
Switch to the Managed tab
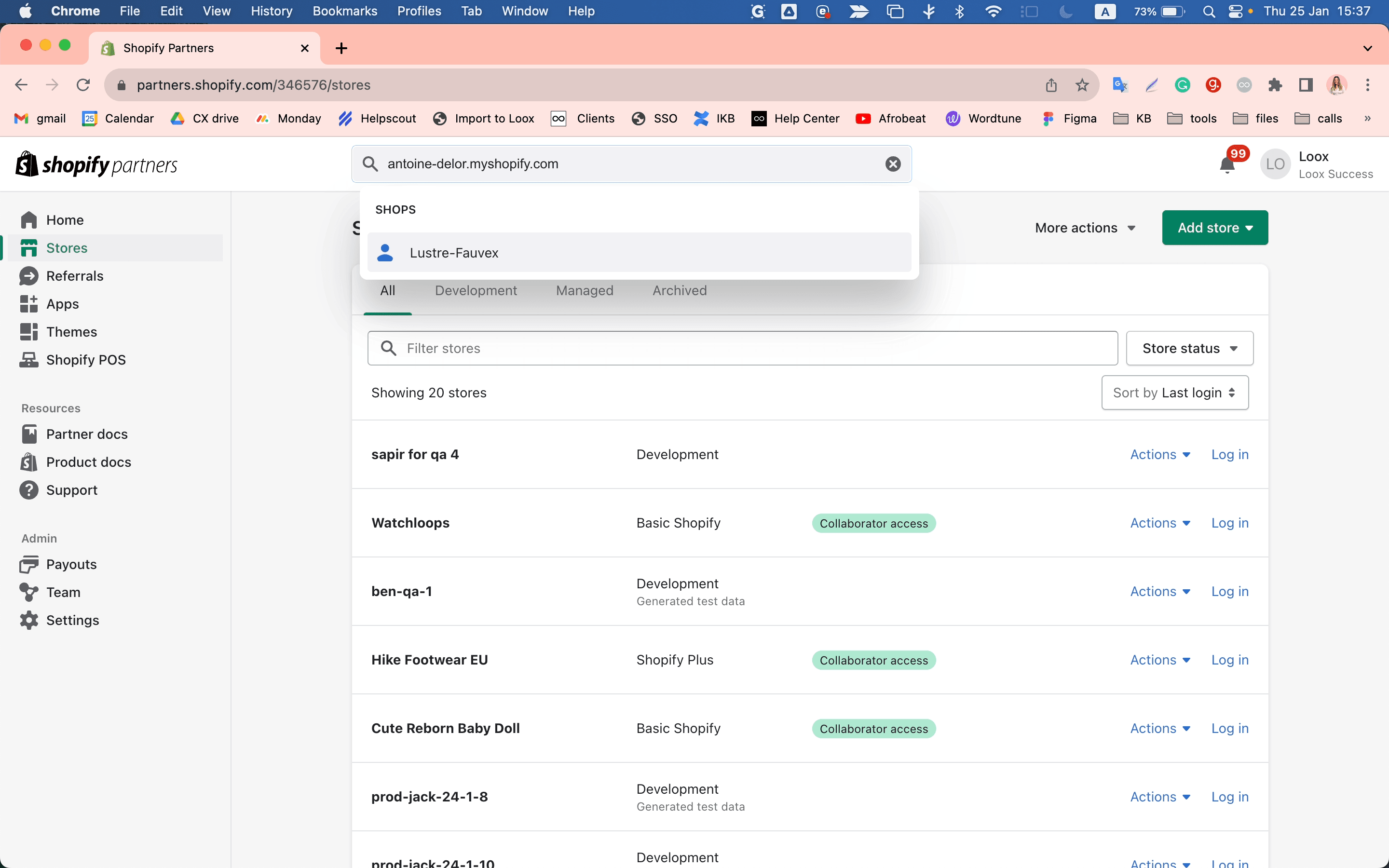coord(585,290)
